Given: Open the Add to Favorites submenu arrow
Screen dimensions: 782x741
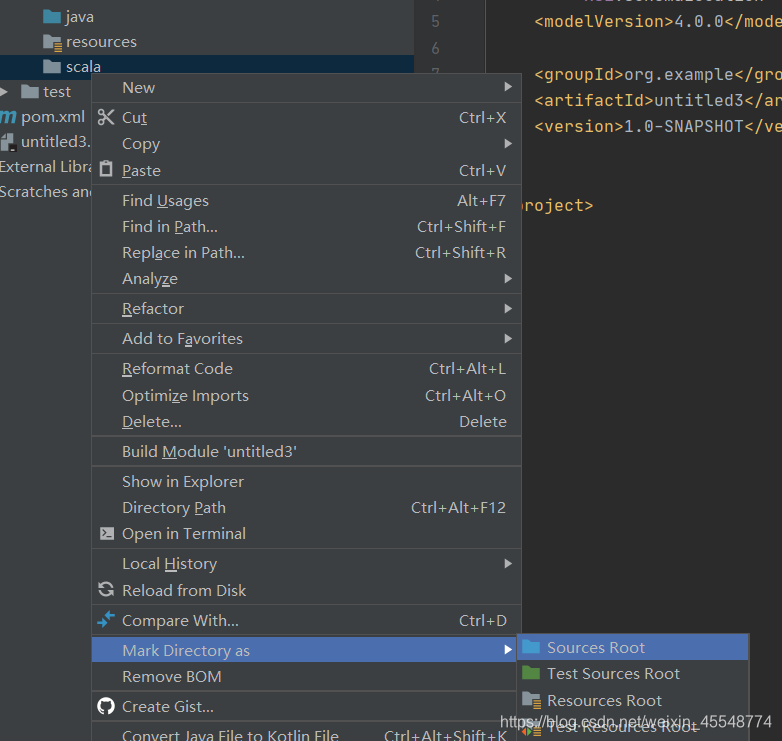Looking at the screenshot, I should pyautogui.click(x=508, y=338).
